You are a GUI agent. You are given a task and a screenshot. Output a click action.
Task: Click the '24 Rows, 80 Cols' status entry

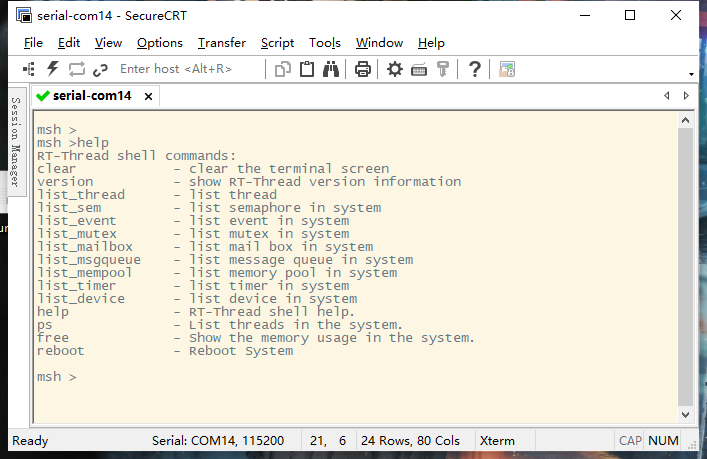pyautogui.click(x=410, y=441)
